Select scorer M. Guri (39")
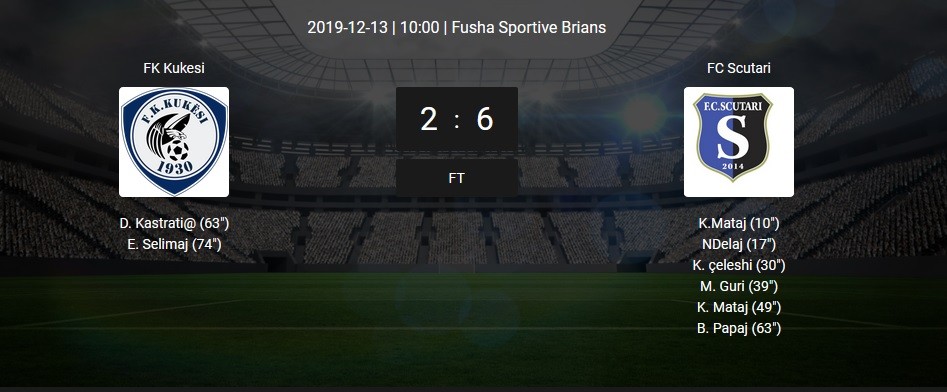This screenshot has width=947, height=392. tap(739, 286)
